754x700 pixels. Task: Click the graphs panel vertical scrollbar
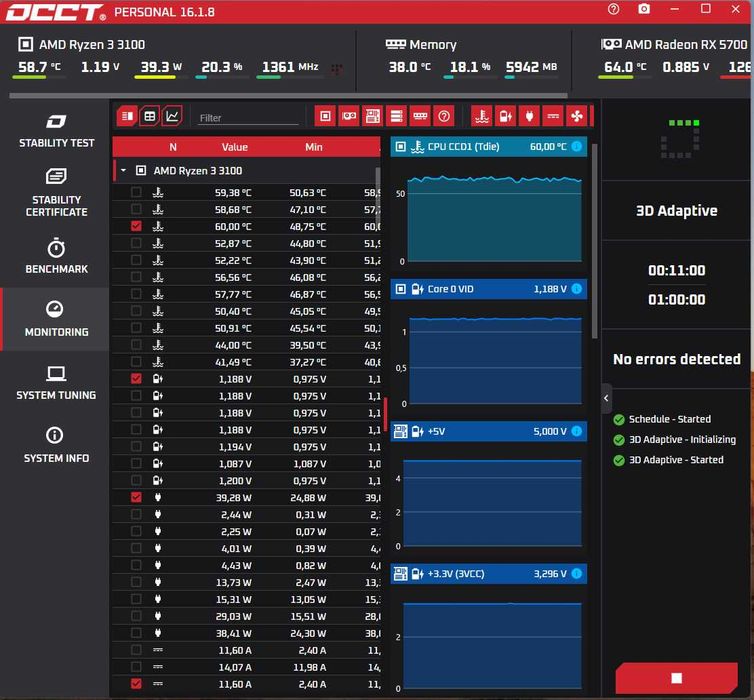click(595, 240)
